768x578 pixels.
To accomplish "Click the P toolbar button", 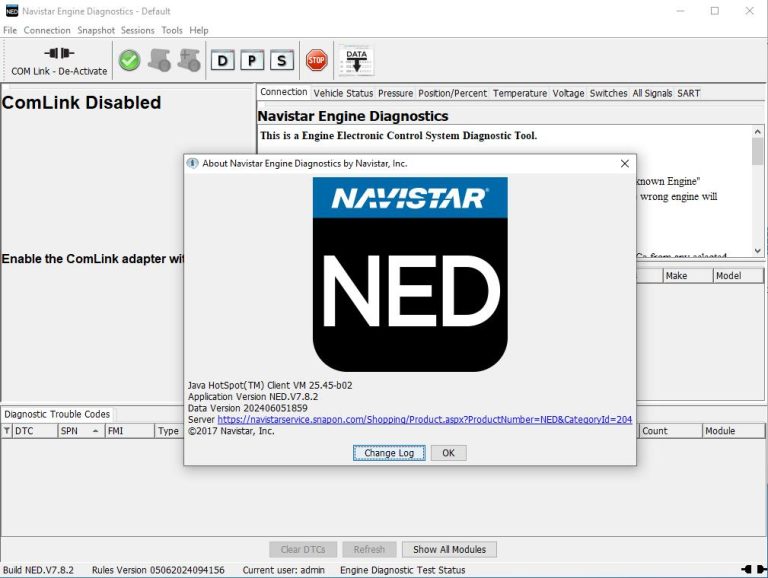I will point(252,61).
